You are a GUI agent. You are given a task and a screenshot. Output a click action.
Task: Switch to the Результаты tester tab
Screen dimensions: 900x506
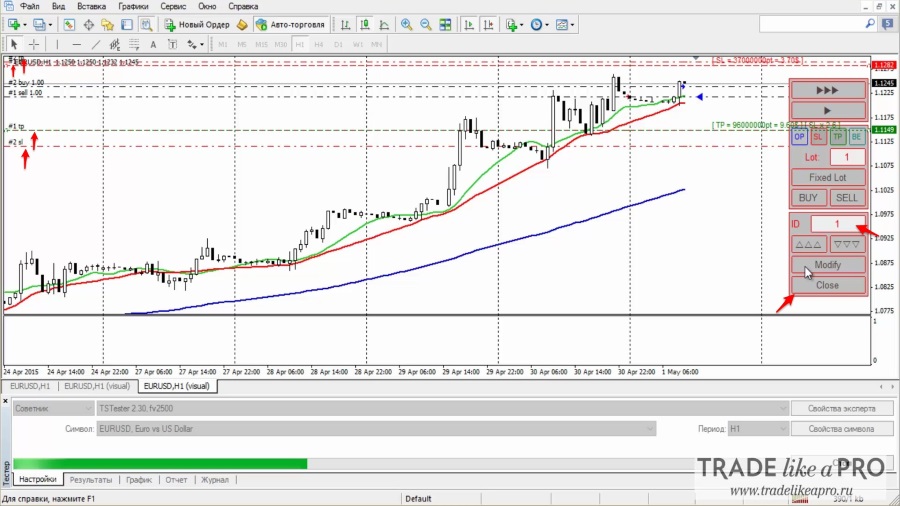pyautogui.click(x=91, y=480)
